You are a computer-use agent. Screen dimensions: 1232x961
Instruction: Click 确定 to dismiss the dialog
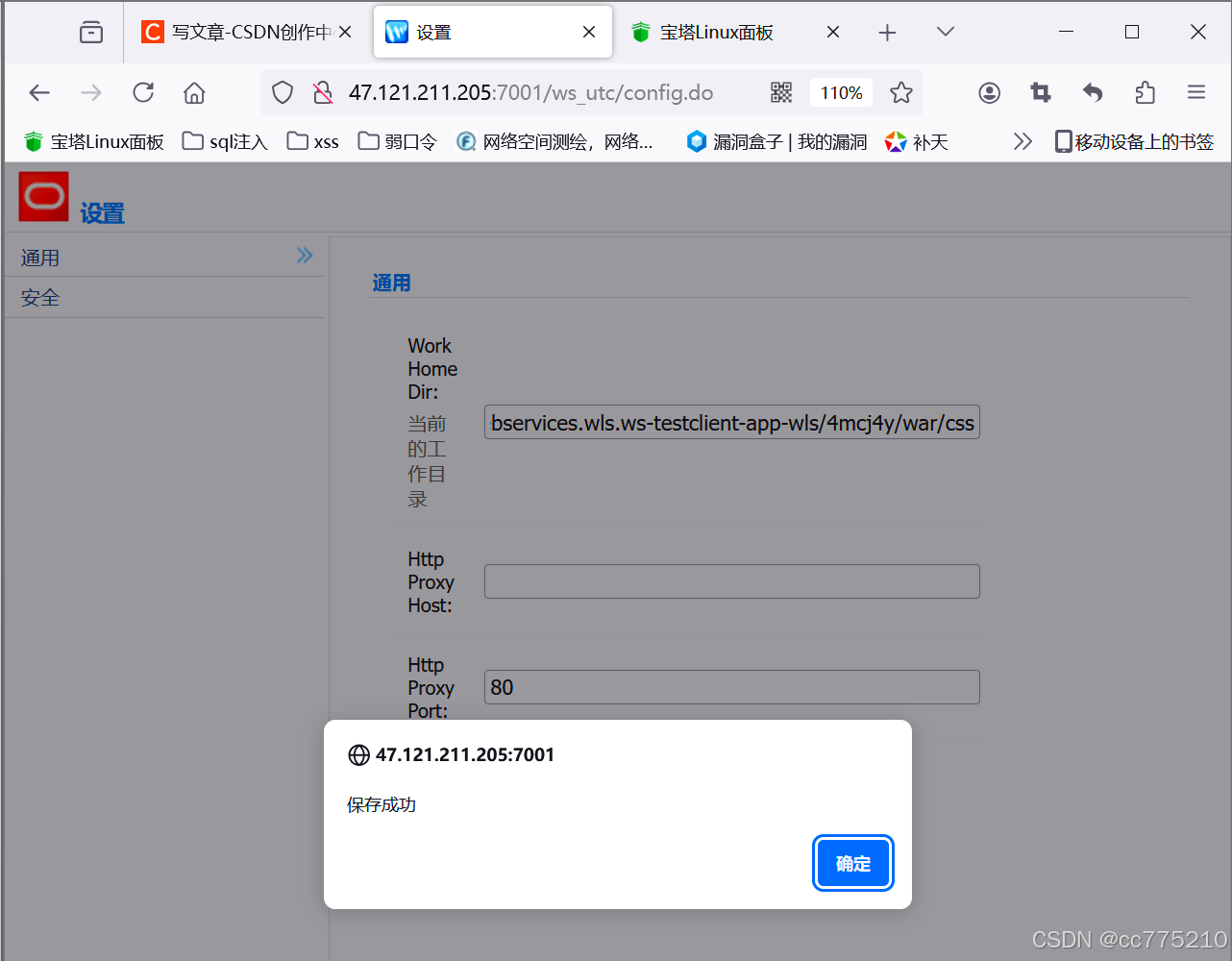coord(853,863)
